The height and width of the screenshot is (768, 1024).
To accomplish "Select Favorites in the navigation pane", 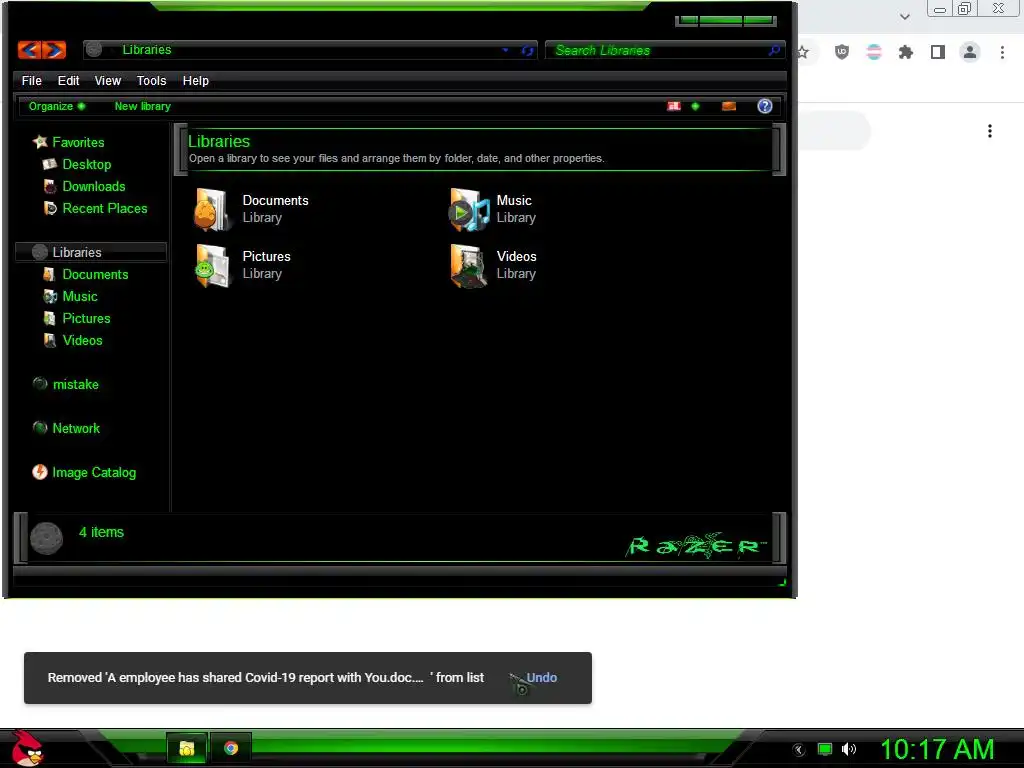I will 78,142.
